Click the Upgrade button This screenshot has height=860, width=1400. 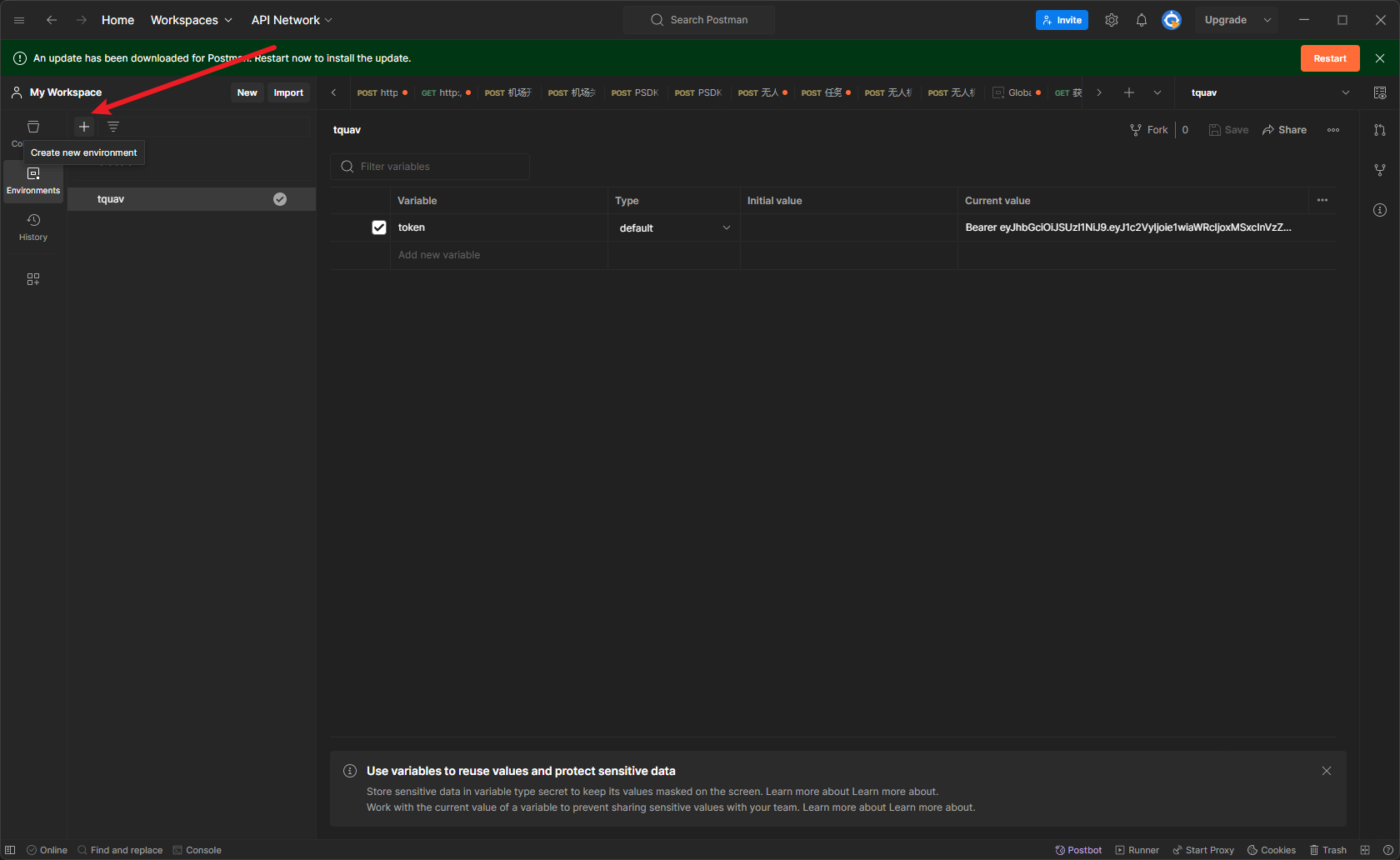(x=1226, y=20)
